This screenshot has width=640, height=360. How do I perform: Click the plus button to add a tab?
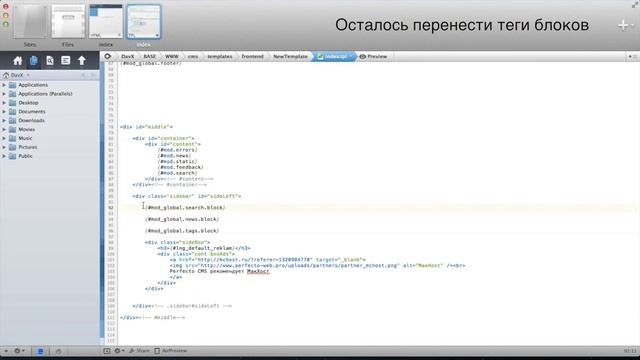(623, 25)
